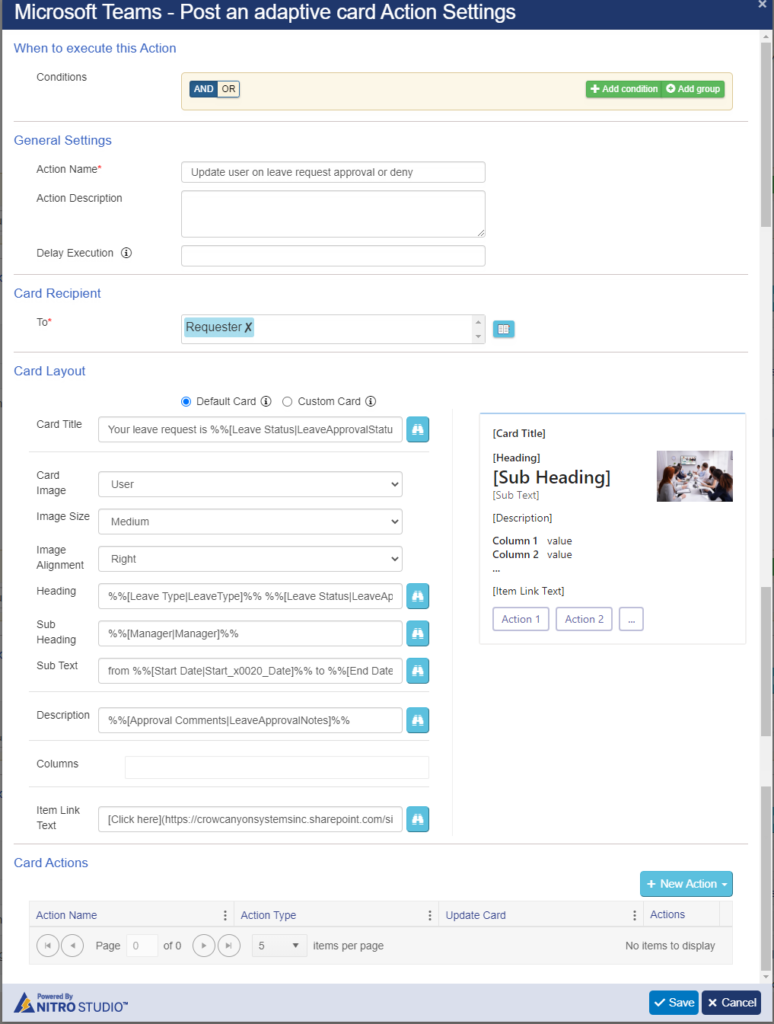Remove the Requester recipient tag
The width and height of the screenshot is (774, 1024).
tap(248, 327)
